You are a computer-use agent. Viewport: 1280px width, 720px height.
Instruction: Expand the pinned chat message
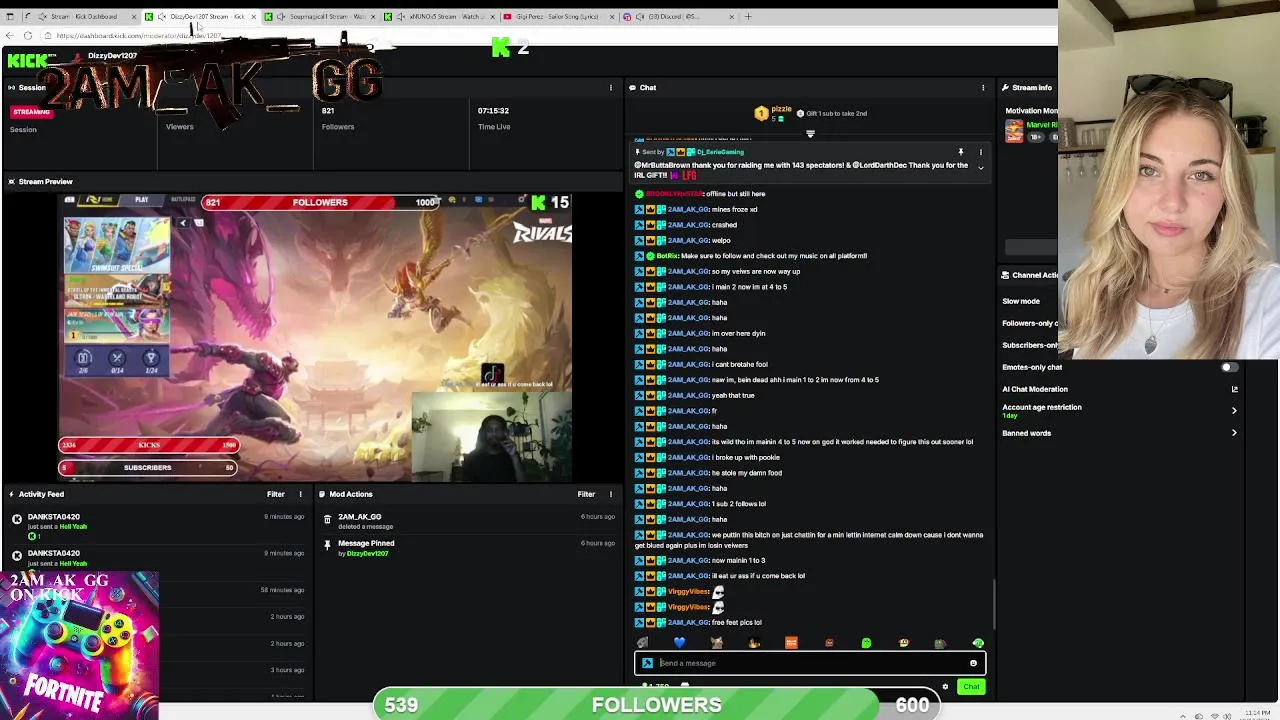tap(980, 168)
